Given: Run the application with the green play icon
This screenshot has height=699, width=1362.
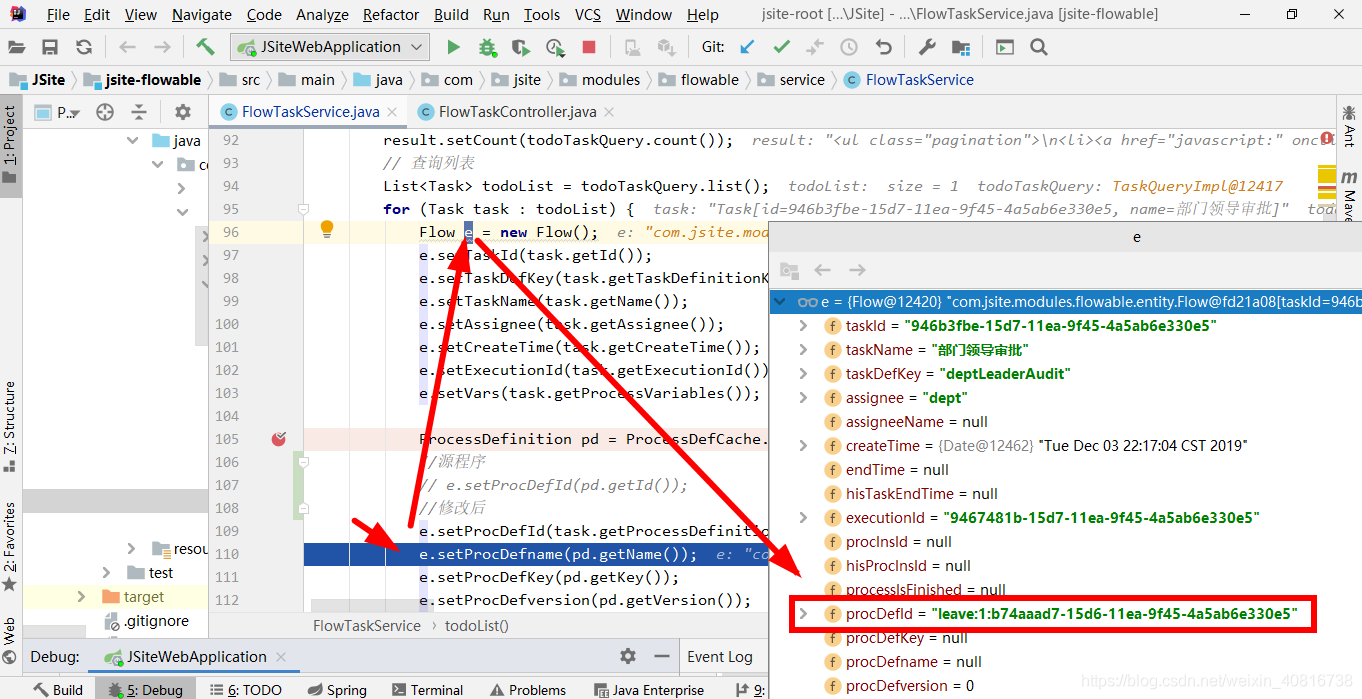Looking at the screenshot, I should click(453, 47).
